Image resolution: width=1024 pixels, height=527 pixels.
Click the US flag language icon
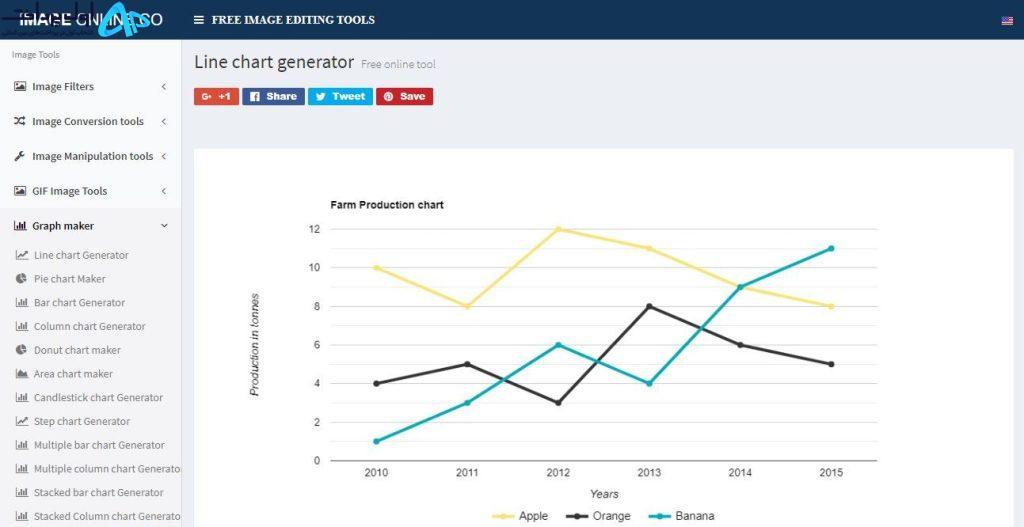(x=1007, y=21)
